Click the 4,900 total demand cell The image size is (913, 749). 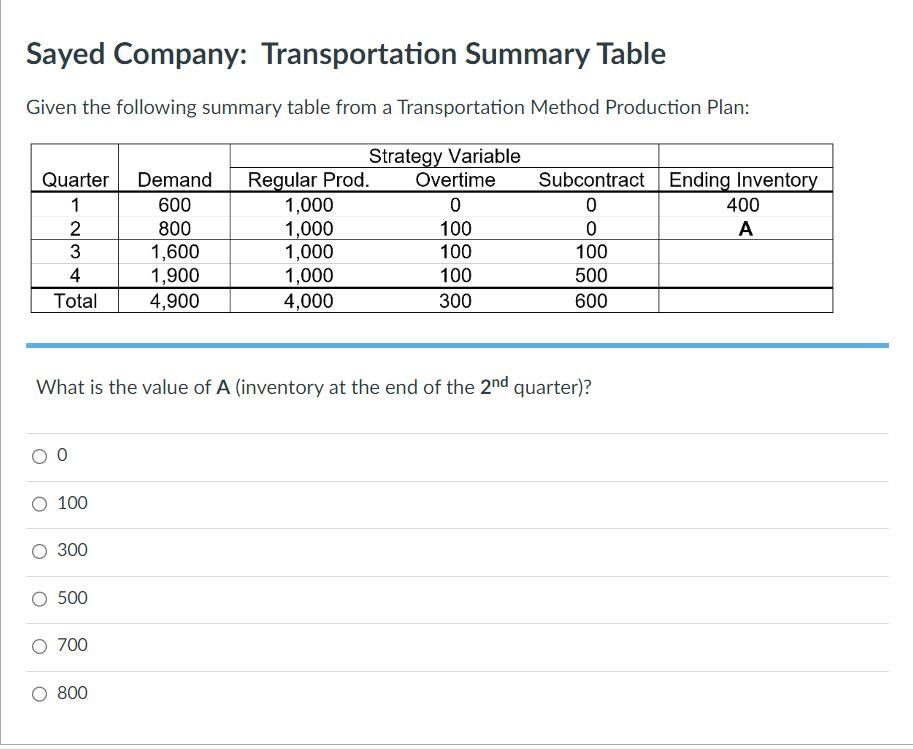[x=175, y=300]
